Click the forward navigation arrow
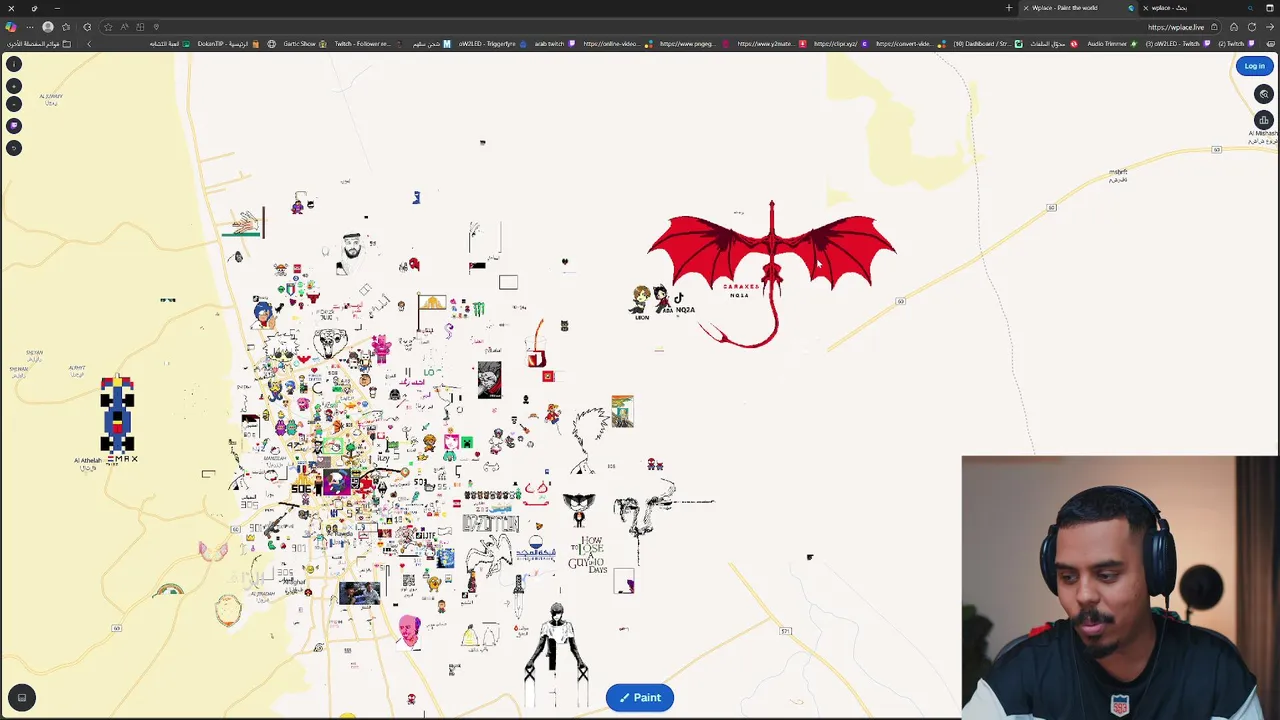Viewport: 1280px width, 720px height. 1270,27
